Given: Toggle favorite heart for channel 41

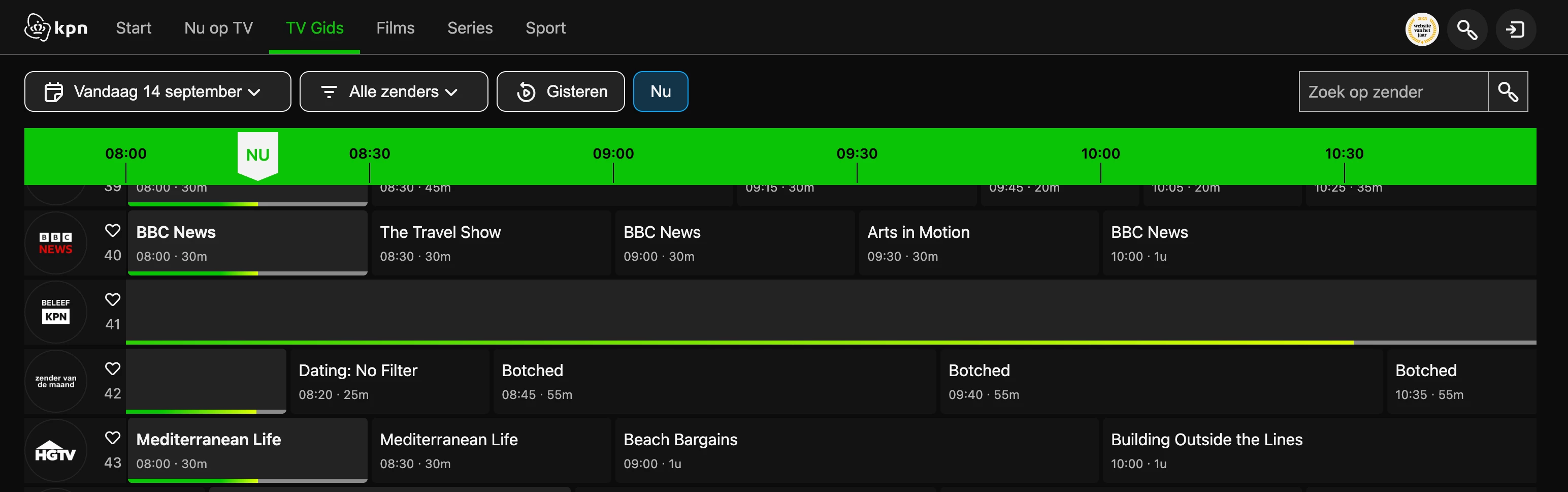Looking at the screenshot, I should pyautogui.click(x=113, y=299).
